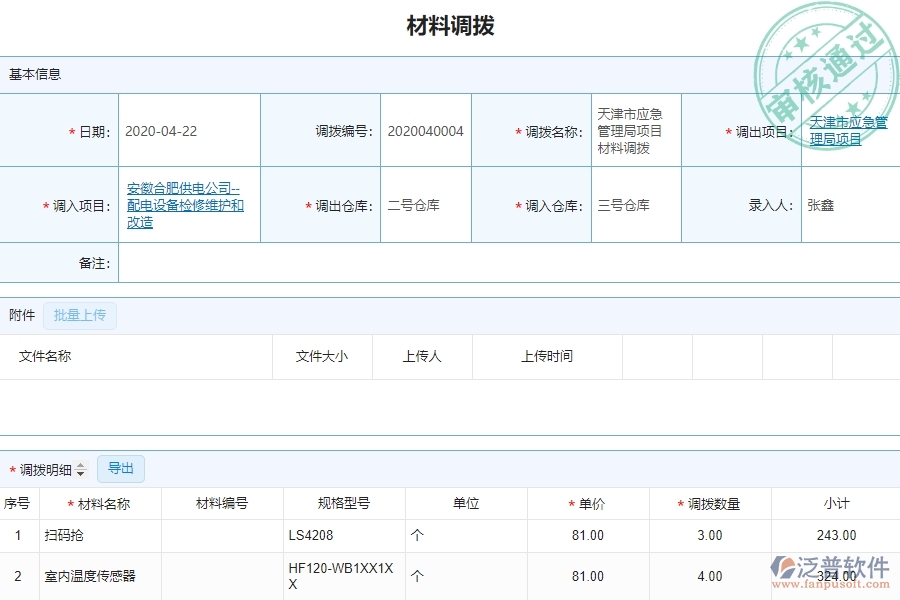Click the 调拨编号 value 2020040004

425,131
